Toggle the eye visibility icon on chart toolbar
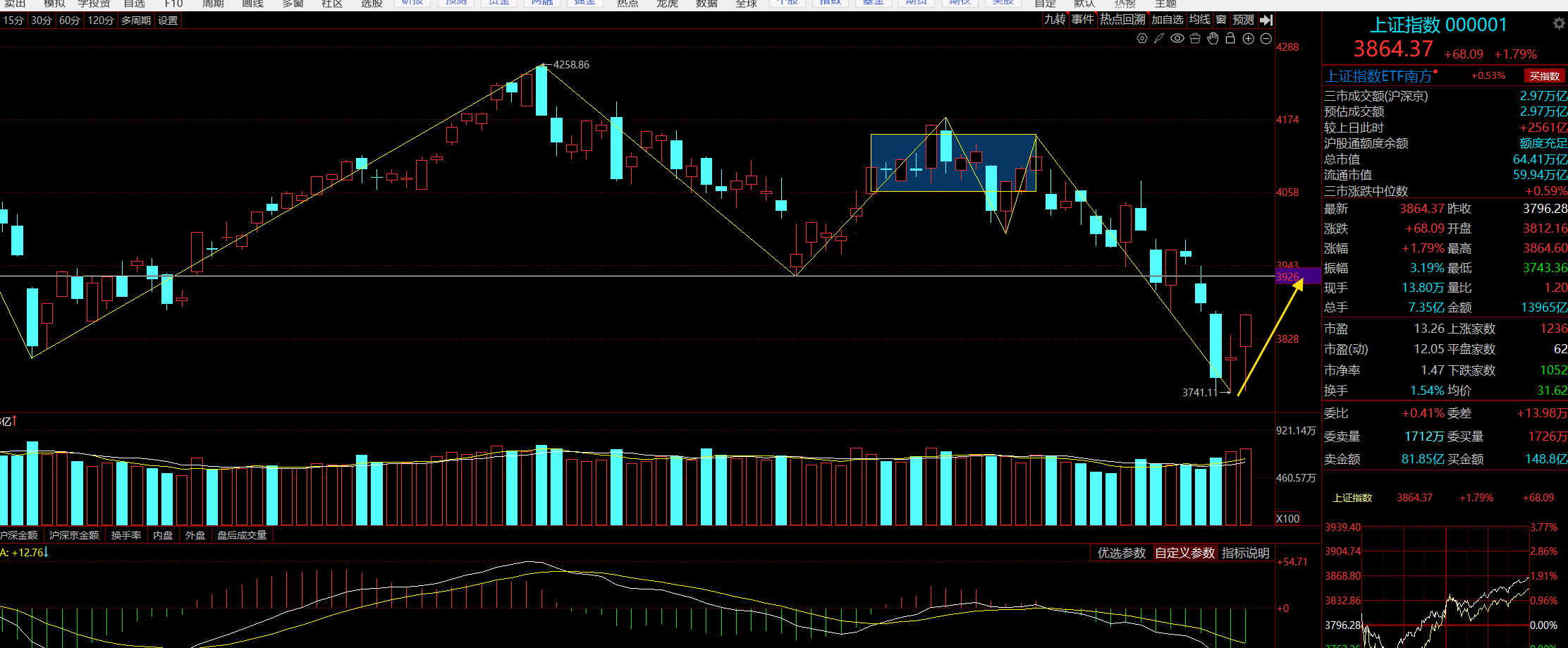1568x648 pixels. (x=1177, y=39)
